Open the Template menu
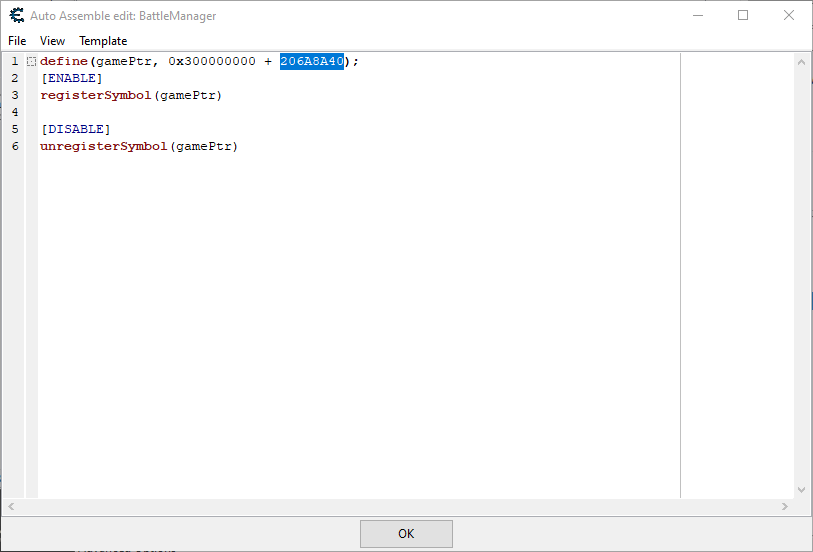This screenshot has width=813, height=552. click(x=103, y=41)
